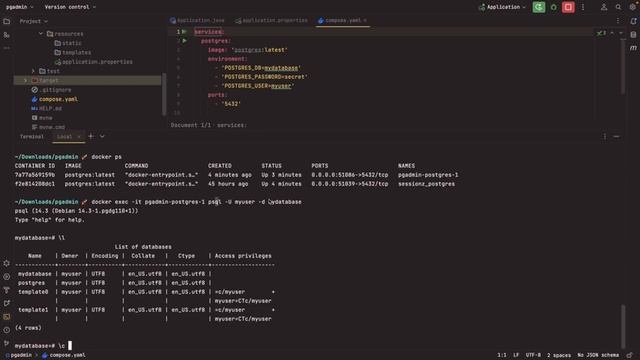Select the templates folder in project tree
The image size is (640, 360).
pos(73,53)
